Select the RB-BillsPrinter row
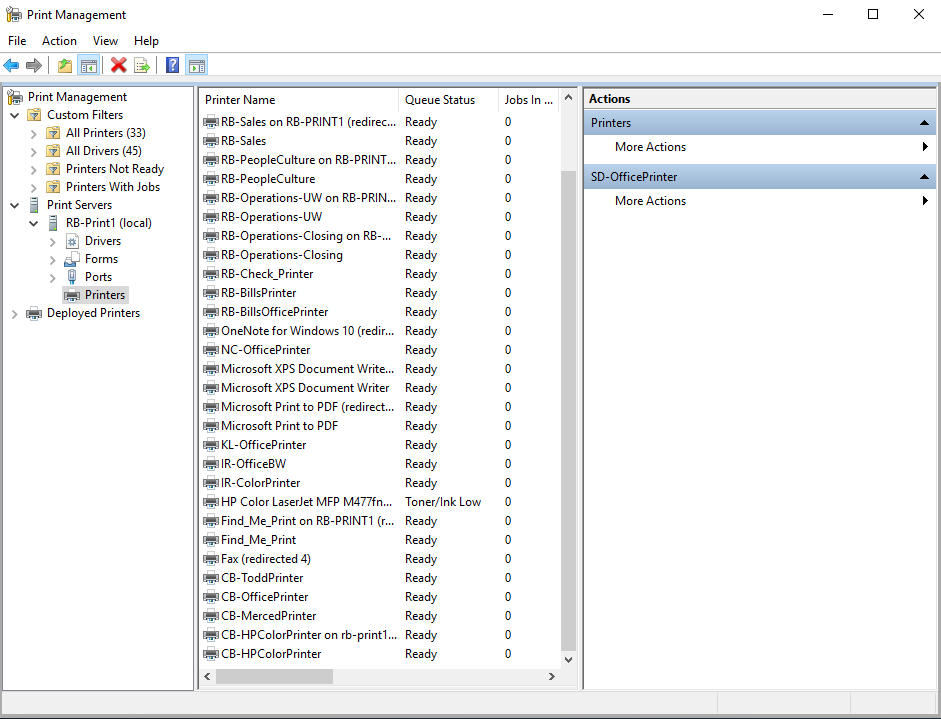 379,293
